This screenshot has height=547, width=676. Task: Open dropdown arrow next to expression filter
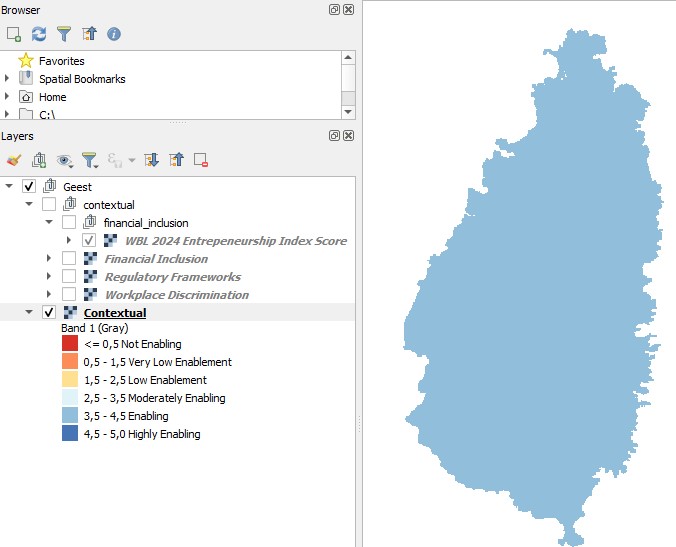click(132, 160)
